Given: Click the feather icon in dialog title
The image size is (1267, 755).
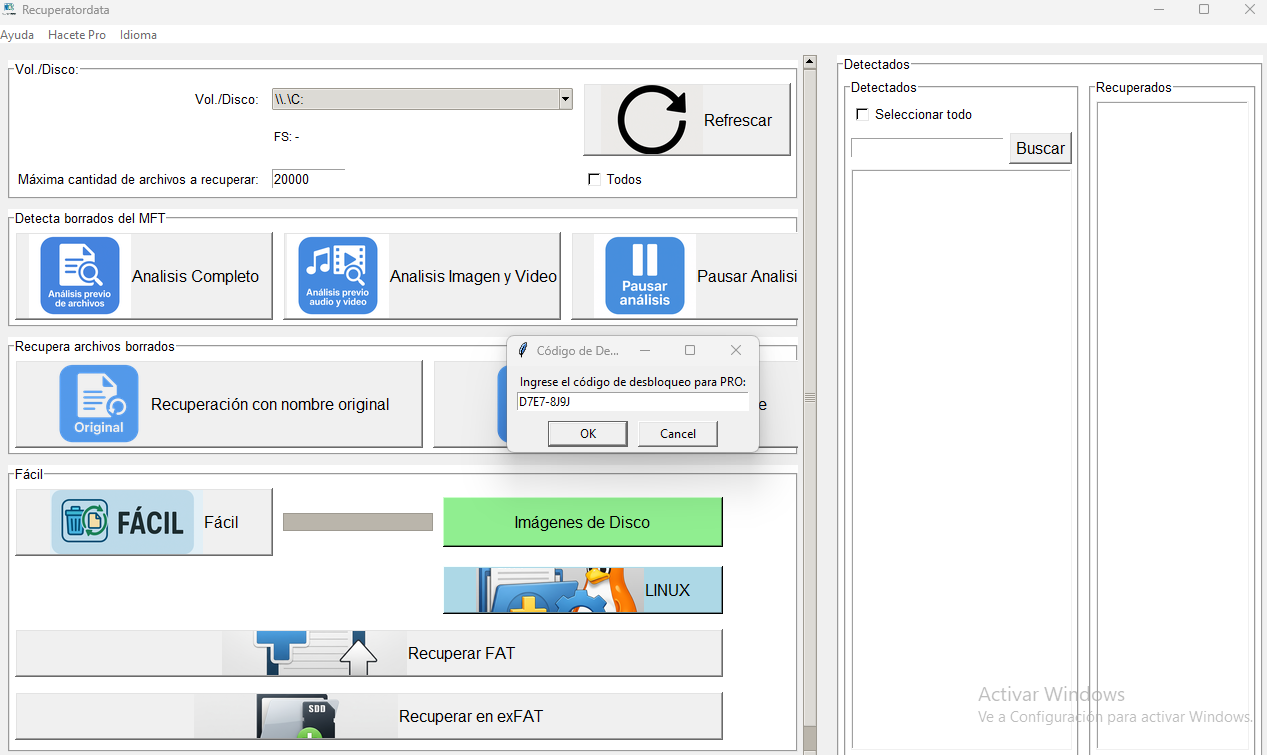Looking at the screenshot, I should tap(522, 351).
